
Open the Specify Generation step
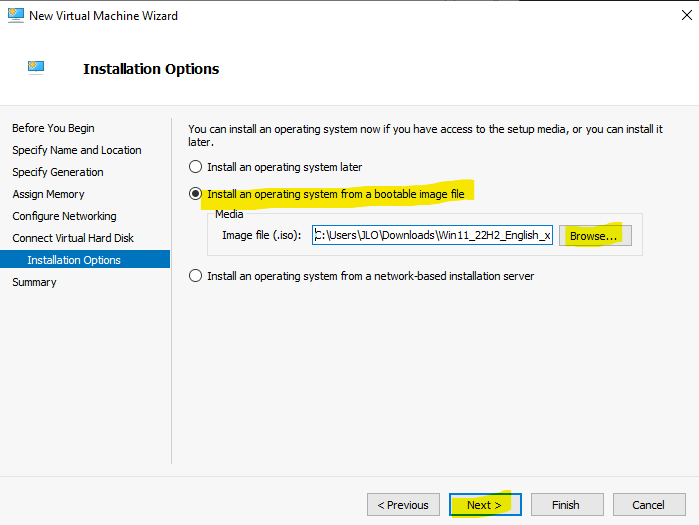coord(58,172)
